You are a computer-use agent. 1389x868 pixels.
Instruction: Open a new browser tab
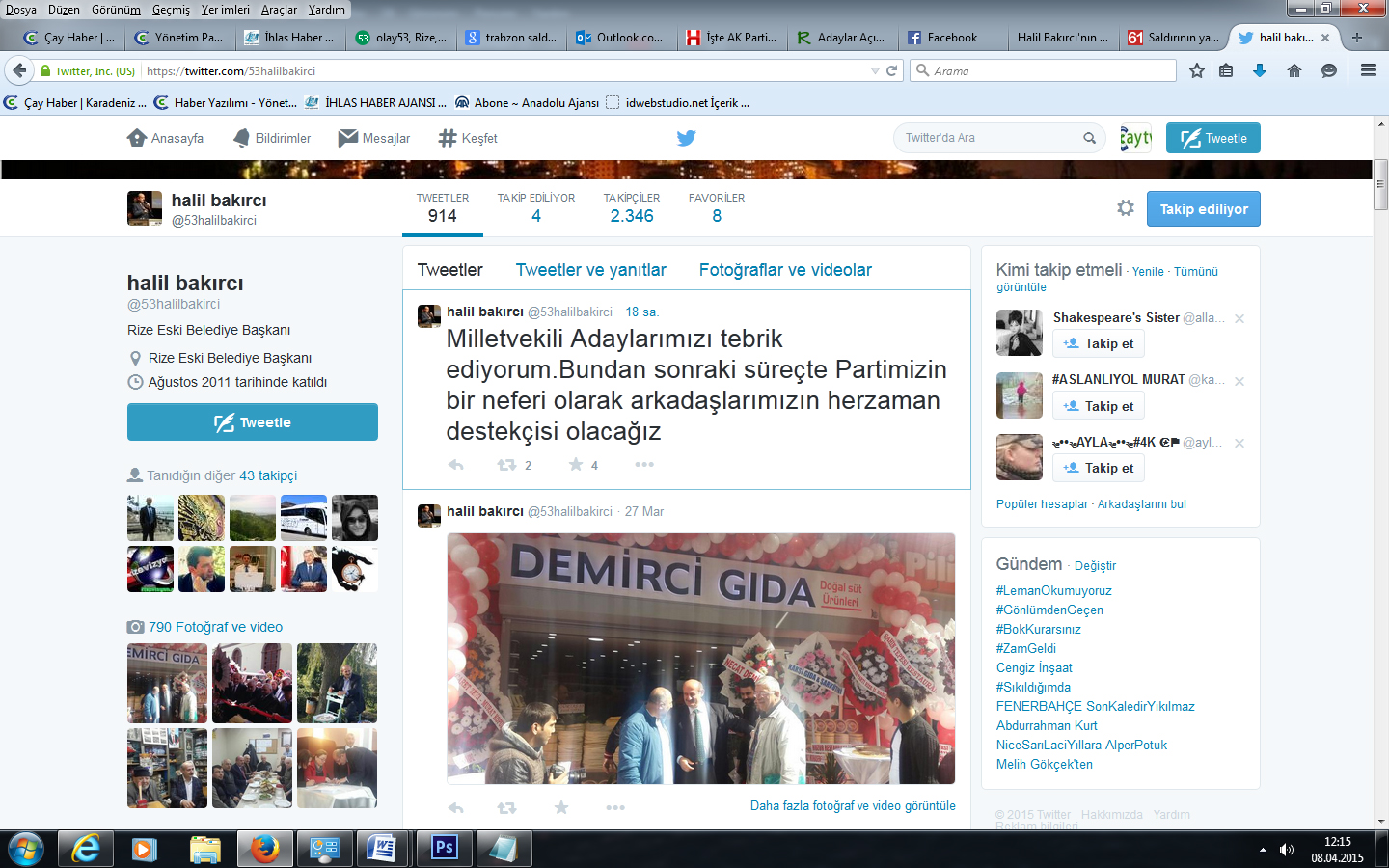pyautogui.click(x=1357, y=38)
